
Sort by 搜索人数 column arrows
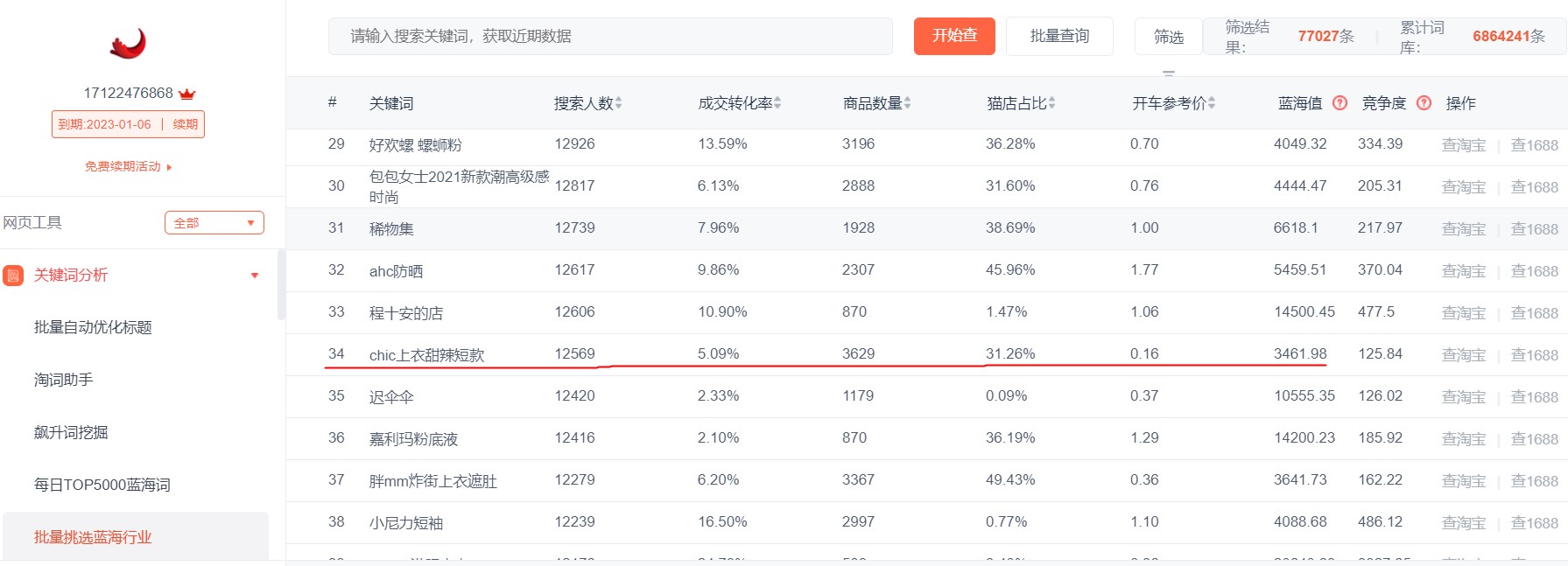tap(618, 103)
